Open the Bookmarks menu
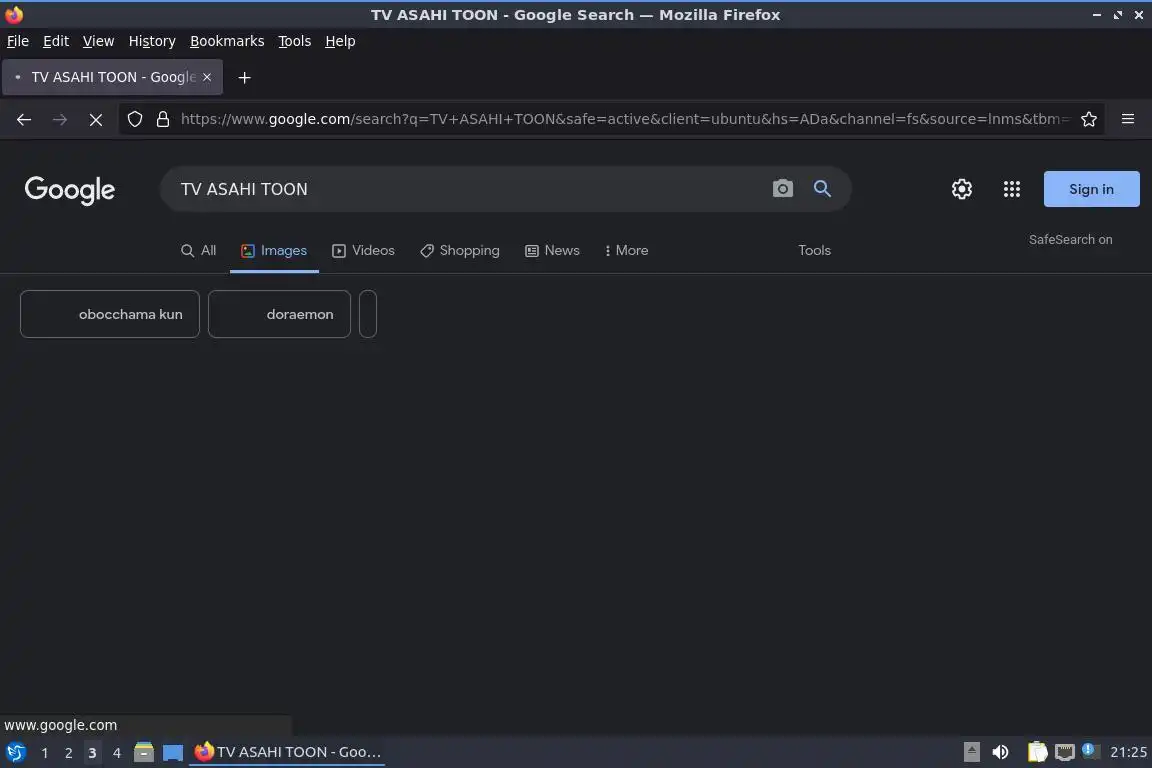The image size is (1152, 768). click(227, 41)
